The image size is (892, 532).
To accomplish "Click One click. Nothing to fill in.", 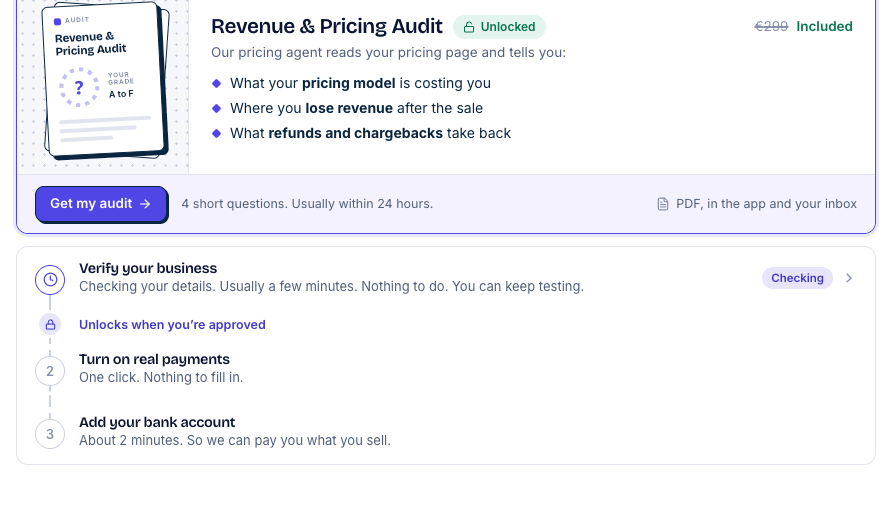I will pos(161,377).
